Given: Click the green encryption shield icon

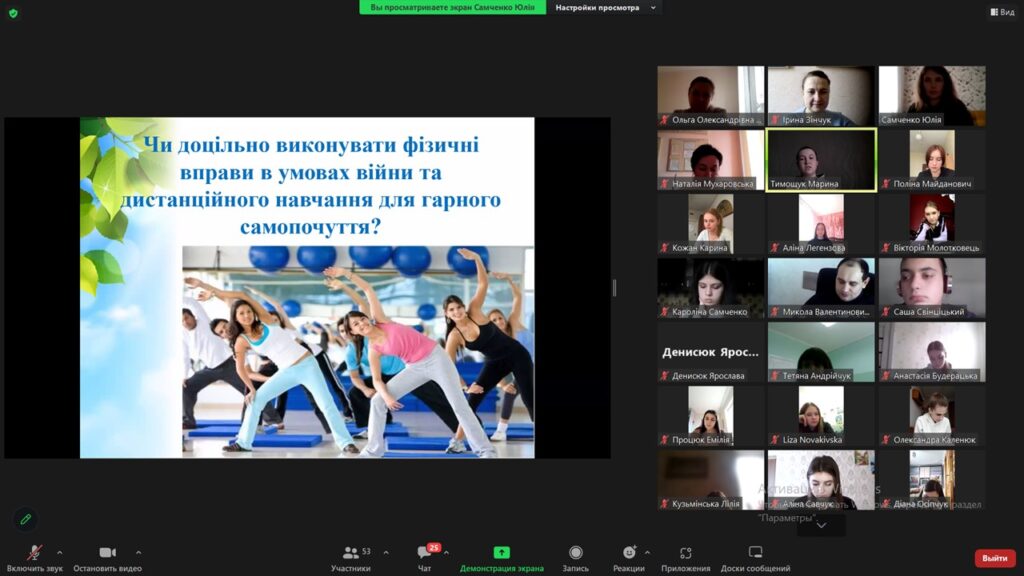Looking at the screenshot, I should click(13, 12).
